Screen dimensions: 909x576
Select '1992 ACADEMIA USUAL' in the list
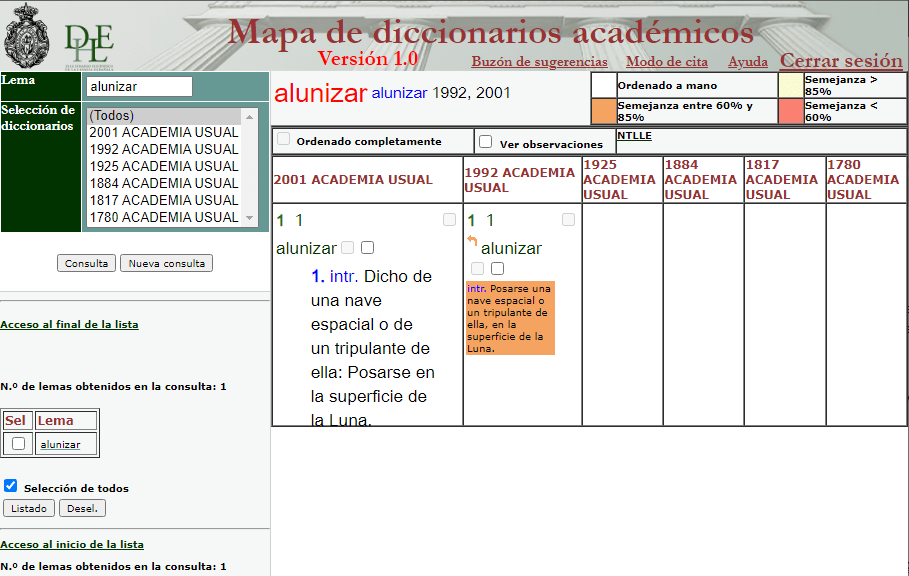click(x=164, y=149)
